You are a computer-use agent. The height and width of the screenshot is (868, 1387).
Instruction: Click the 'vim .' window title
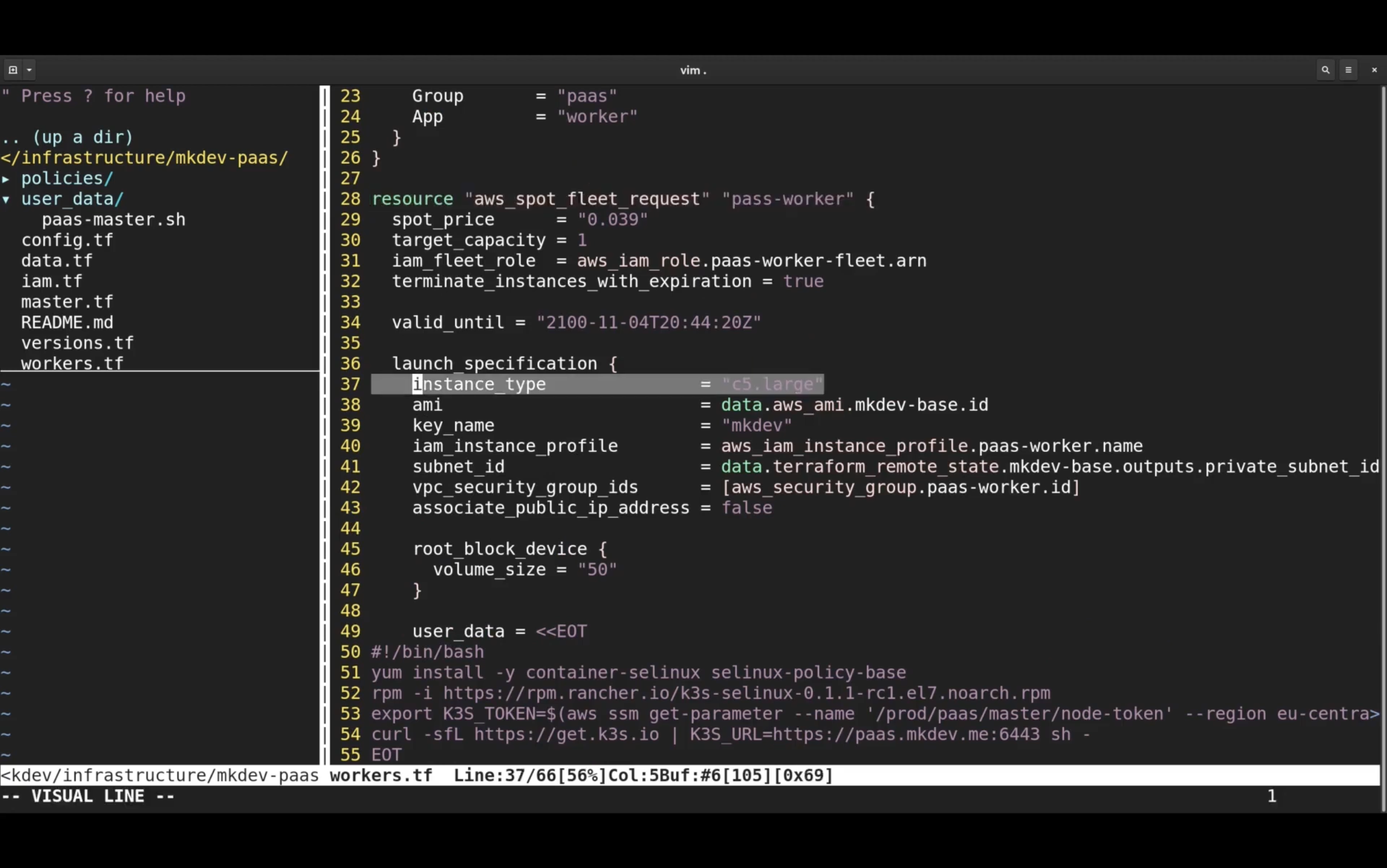pos(693,70)
